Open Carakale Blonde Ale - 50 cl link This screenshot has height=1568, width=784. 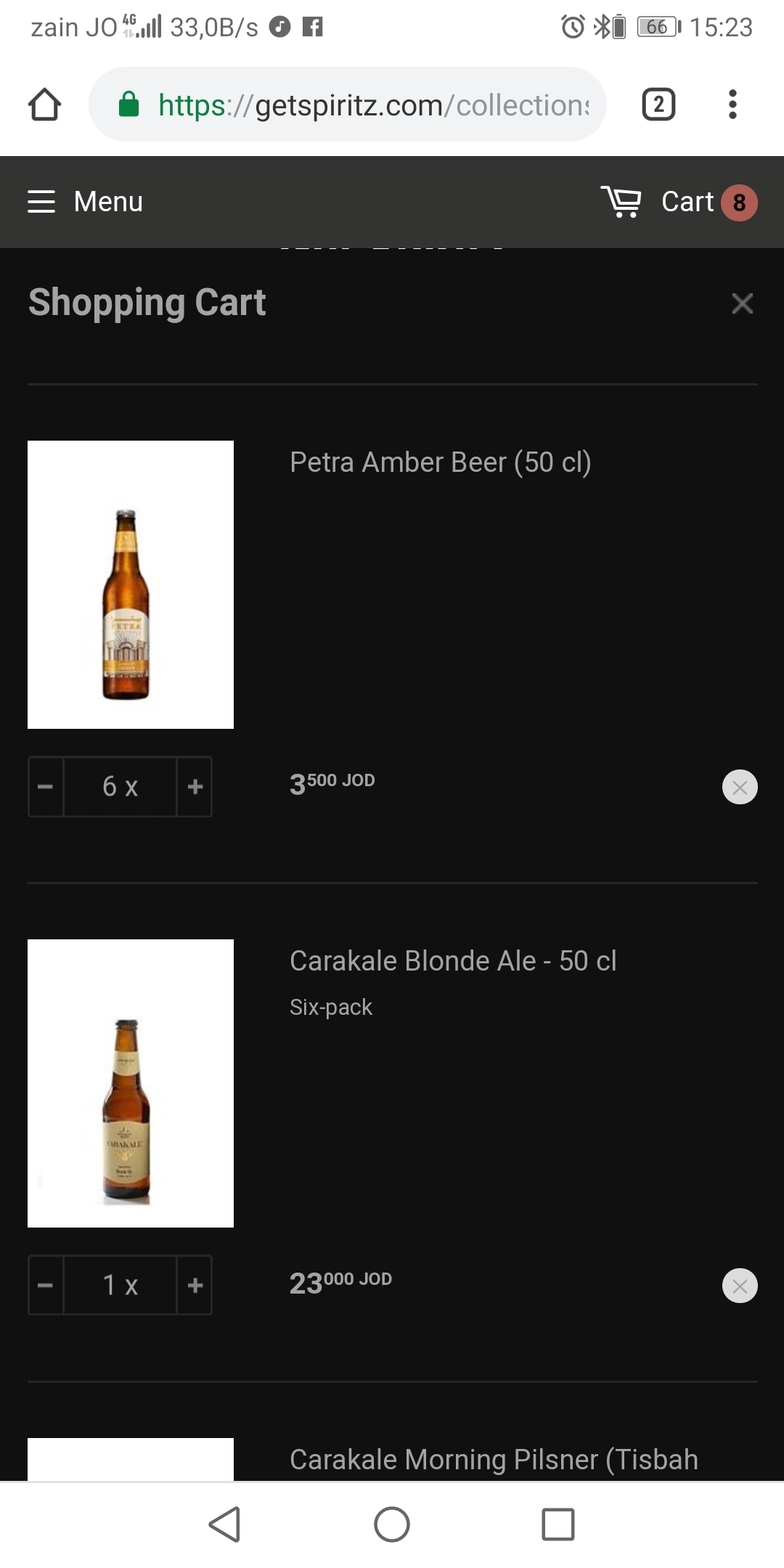[x=453, y=961]
